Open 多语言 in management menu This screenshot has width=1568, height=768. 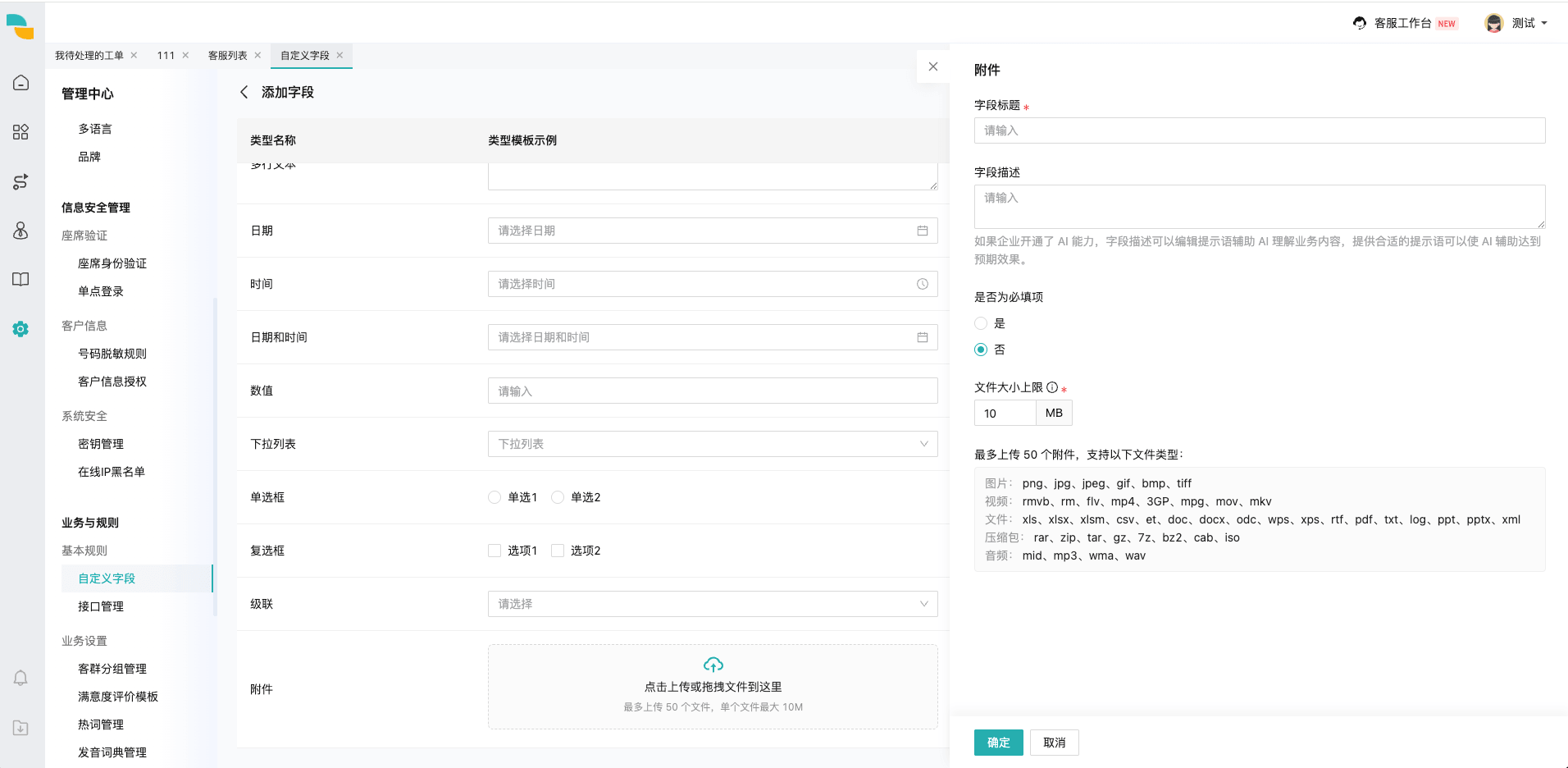point(95,129)
